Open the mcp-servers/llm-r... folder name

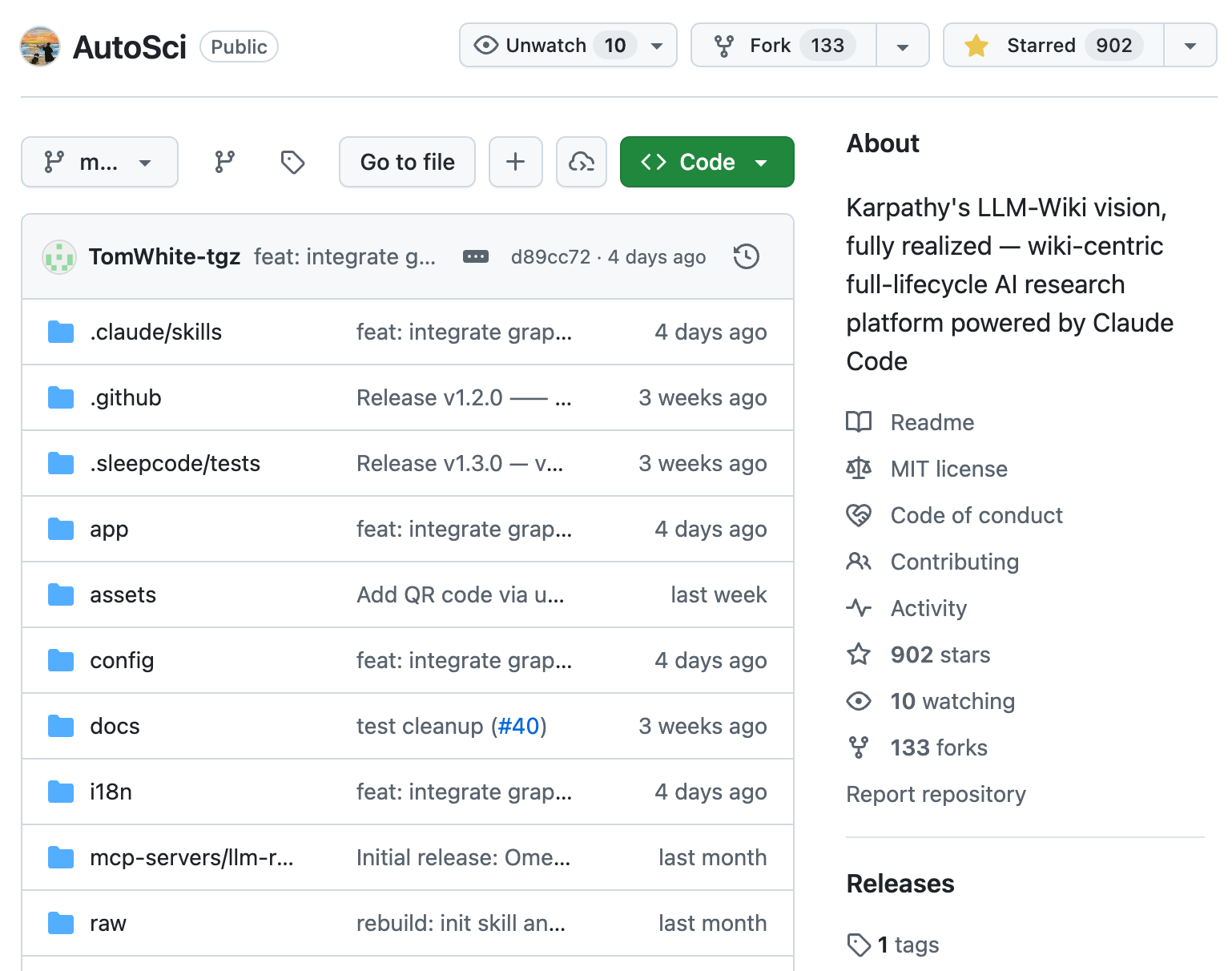point(191,857)
